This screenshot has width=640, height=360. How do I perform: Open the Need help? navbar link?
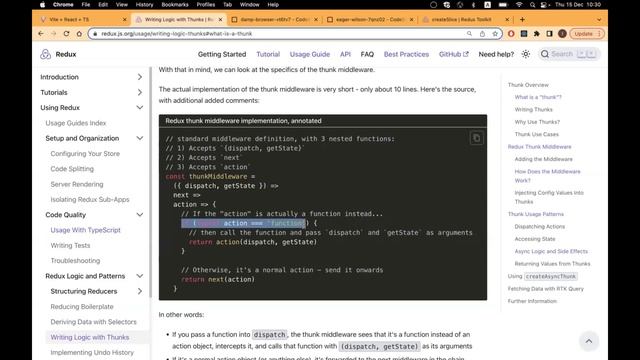click(x=496, y=54)
